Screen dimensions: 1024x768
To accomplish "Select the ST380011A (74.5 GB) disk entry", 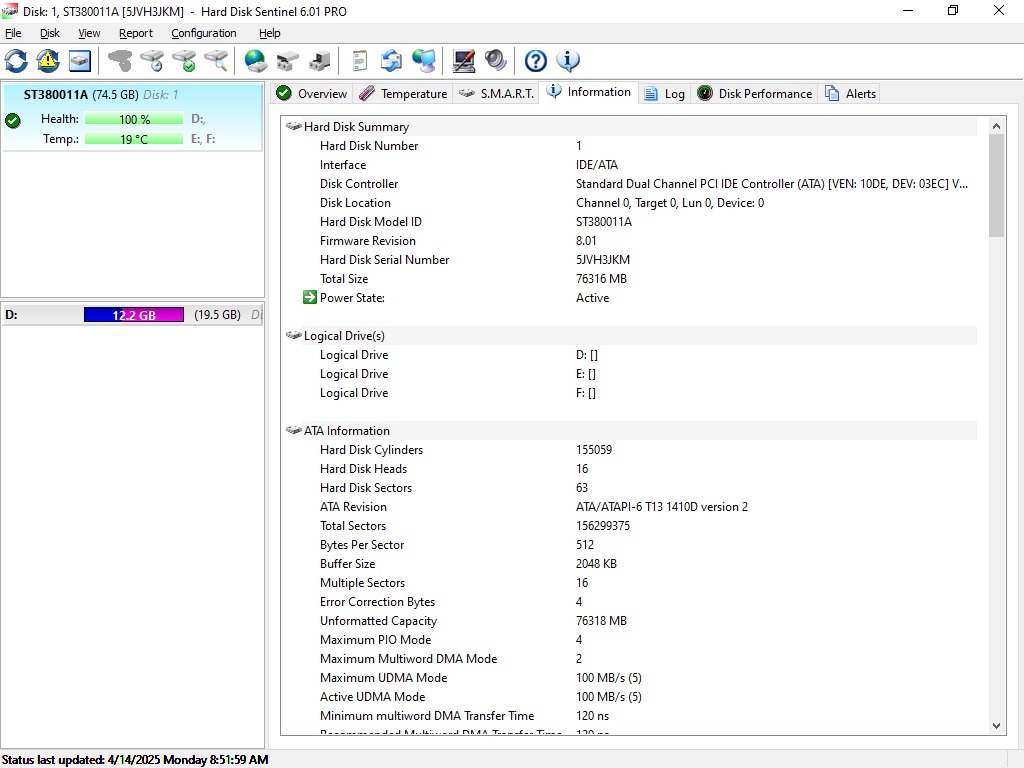I will (133, 117).
